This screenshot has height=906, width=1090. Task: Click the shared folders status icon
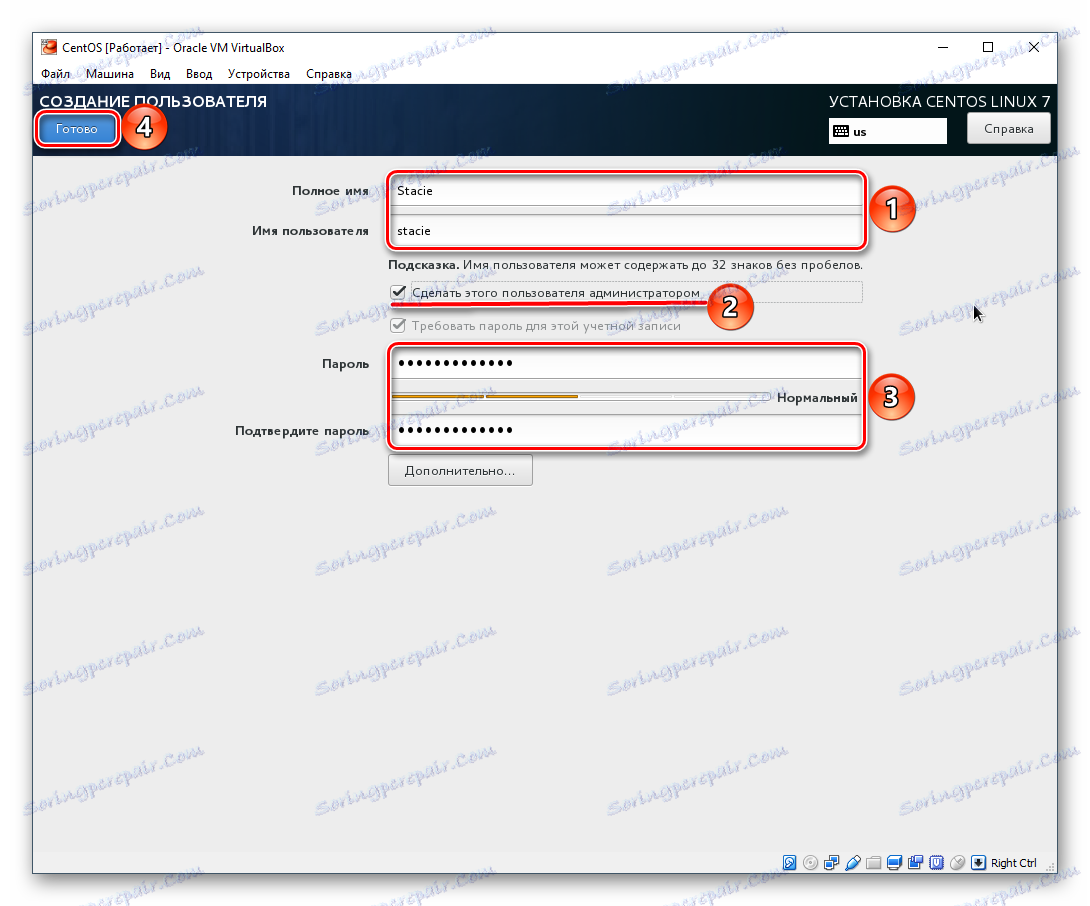pyautogui.click(x=873, y=862)
